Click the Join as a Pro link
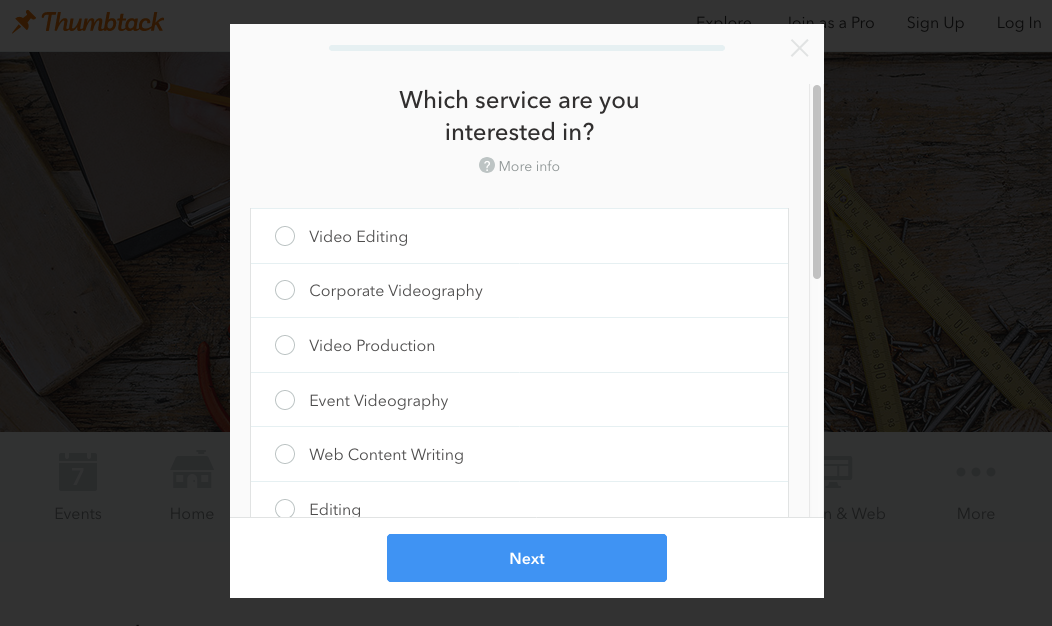Screen dimensions: 1052x626 (x=830, y=23)
